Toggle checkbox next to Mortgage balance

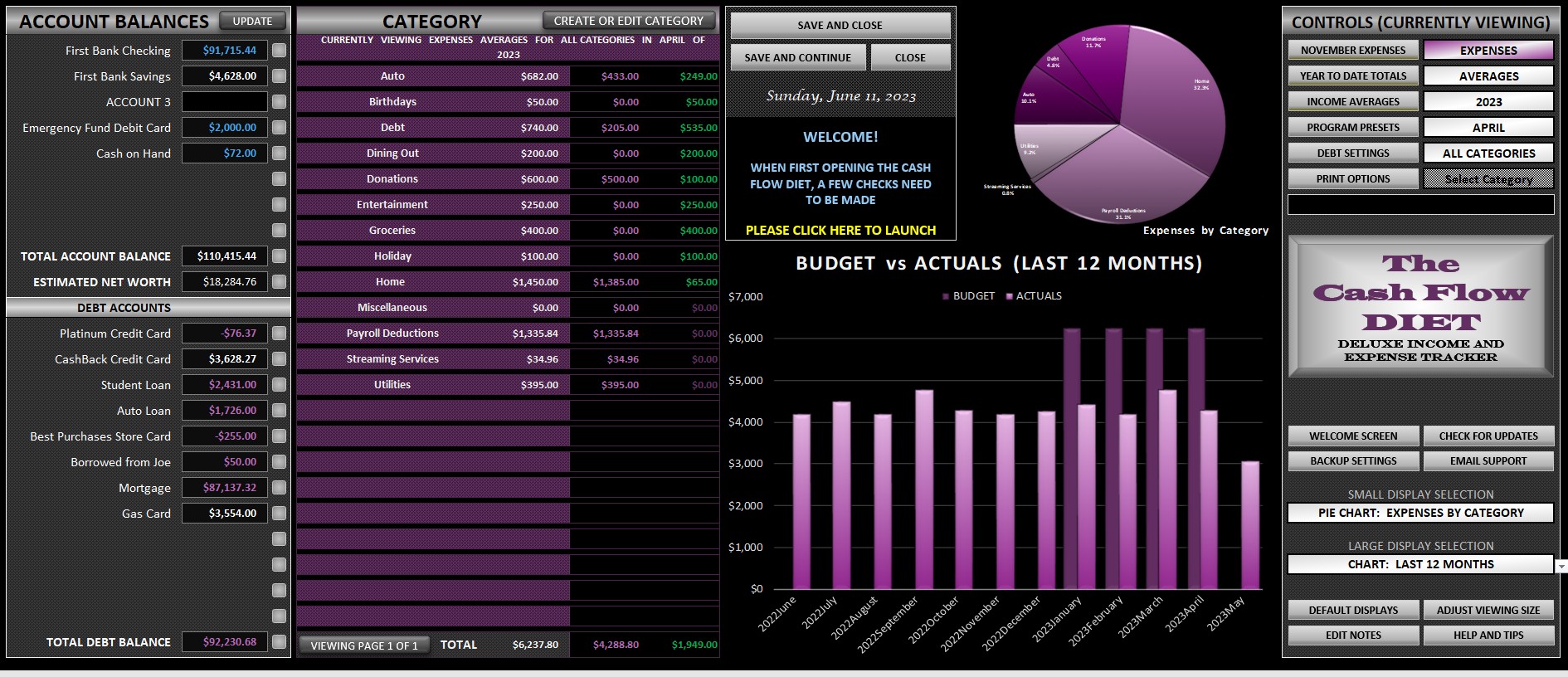[280, 488]
